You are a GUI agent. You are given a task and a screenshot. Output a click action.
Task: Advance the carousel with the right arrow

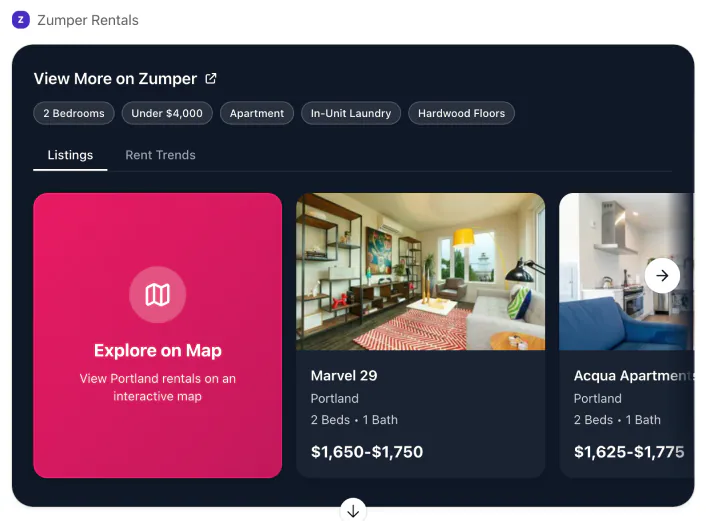662,275
